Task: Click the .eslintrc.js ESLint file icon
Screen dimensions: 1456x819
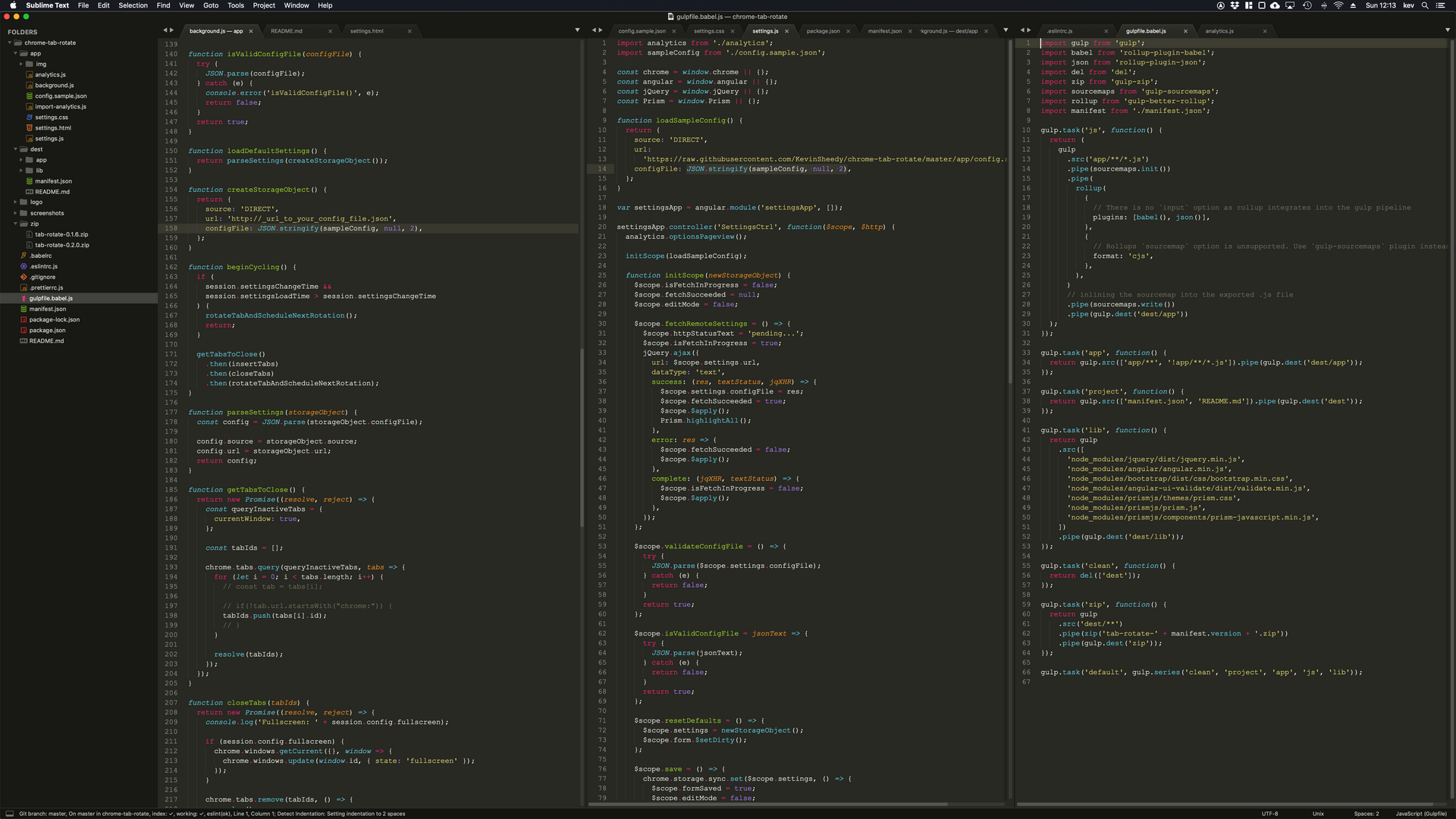Action: point(24,267)
